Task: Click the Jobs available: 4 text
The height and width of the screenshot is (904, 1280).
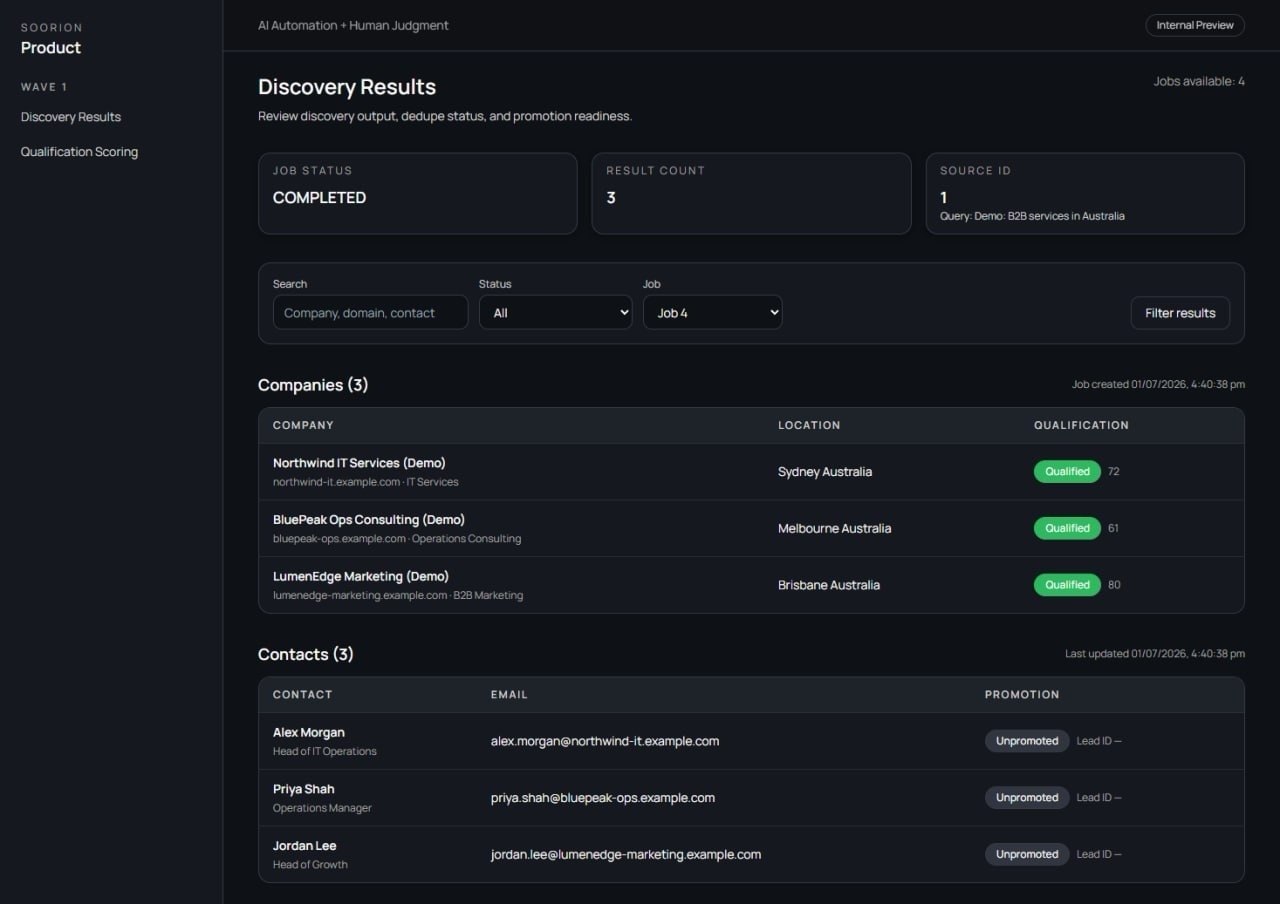Action: (1199, 81)
